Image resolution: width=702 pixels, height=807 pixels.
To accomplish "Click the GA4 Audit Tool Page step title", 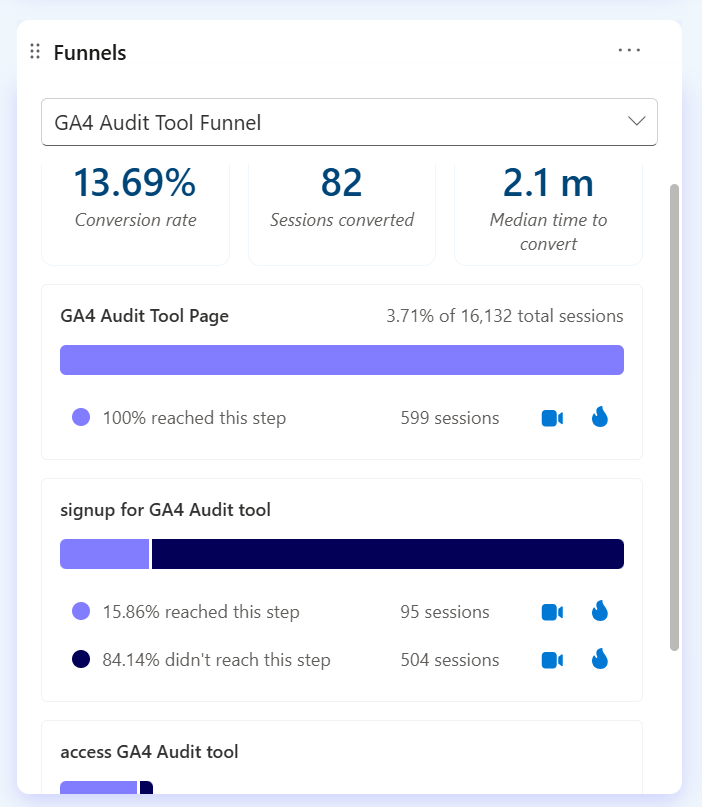I will point(145,316).
